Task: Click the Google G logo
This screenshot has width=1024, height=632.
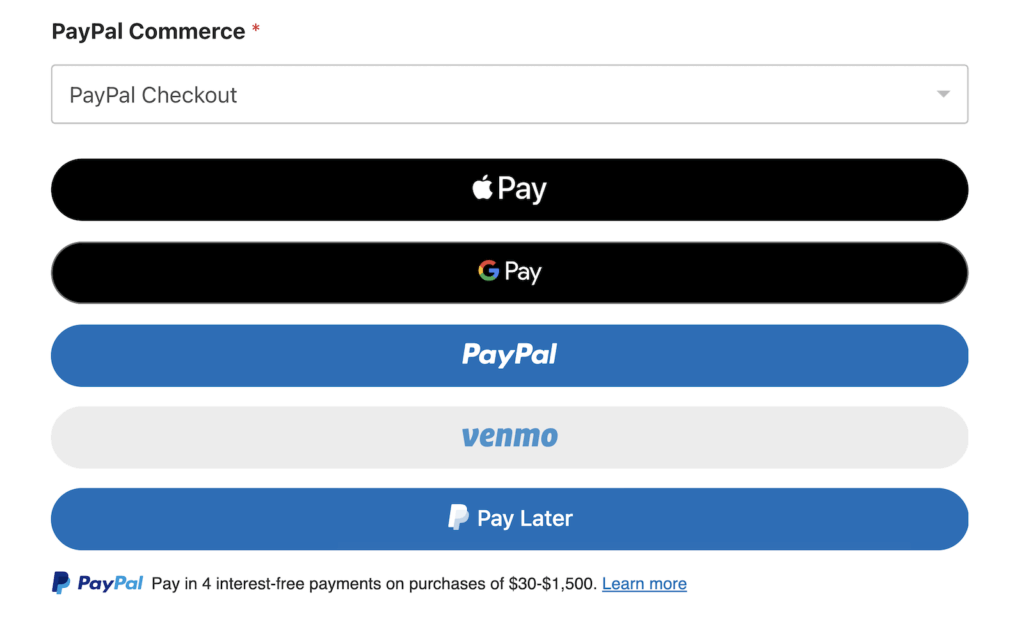Action: [488, 271]
